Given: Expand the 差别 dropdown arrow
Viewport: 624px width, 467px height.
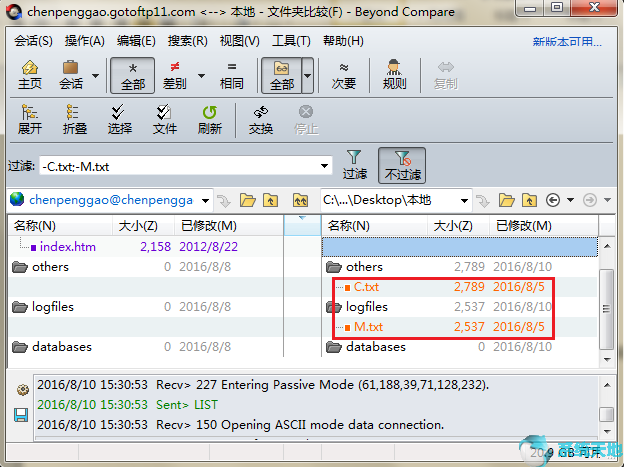Looking at the screenshot, I should click(201, 76).
